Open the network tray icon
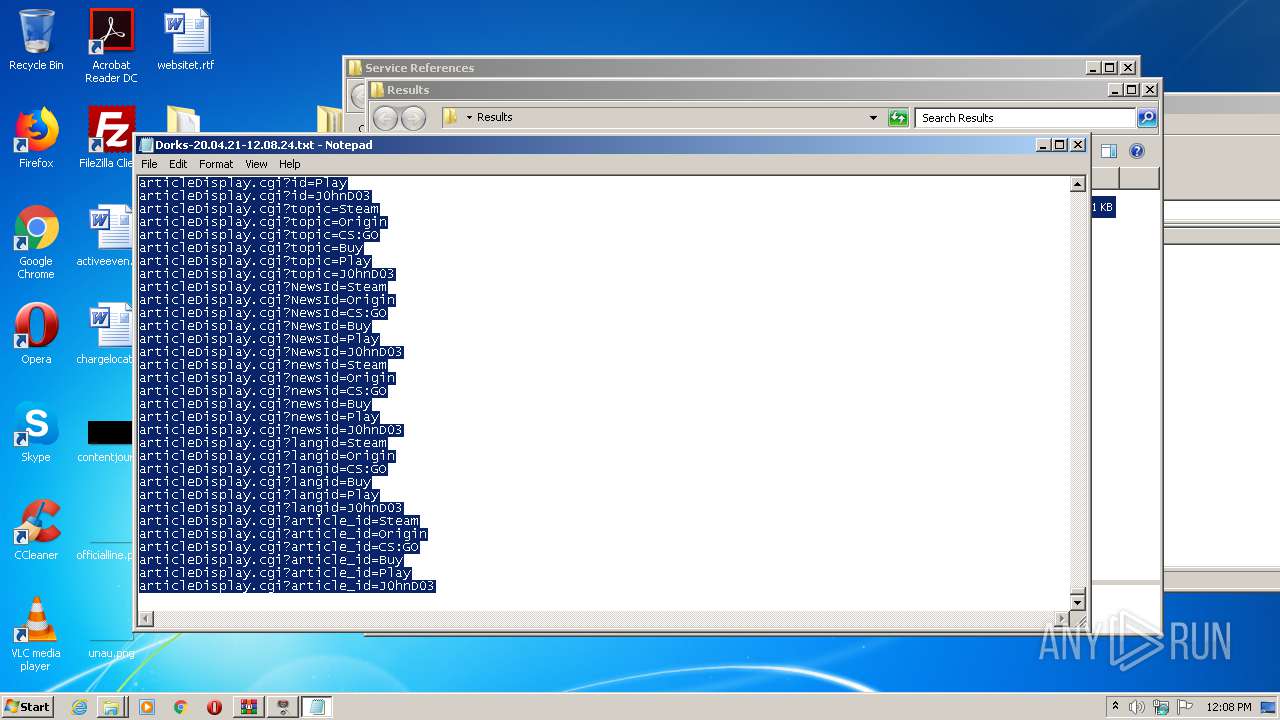Image resolution: width=1280 pixels, height=720 pixels. coord(1161,707)
